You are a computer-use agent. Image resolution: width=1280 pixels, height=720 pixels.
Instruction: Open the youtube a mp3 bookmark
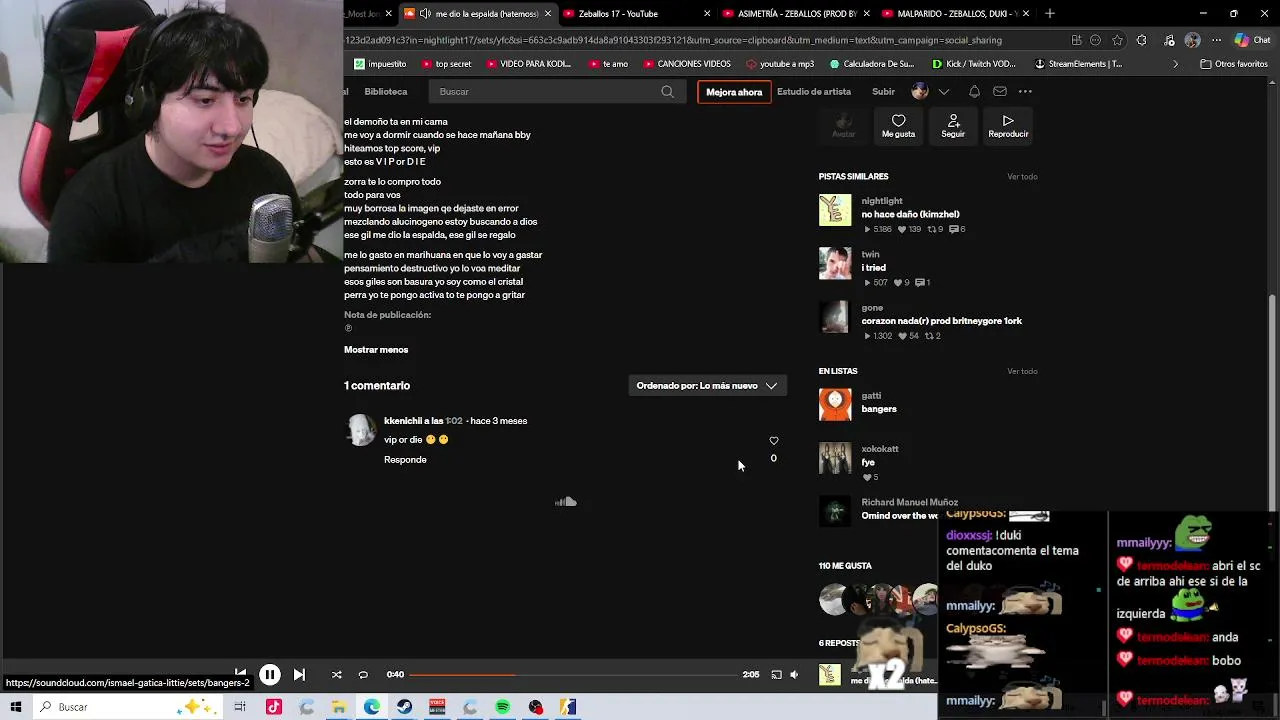click(779, 64)
